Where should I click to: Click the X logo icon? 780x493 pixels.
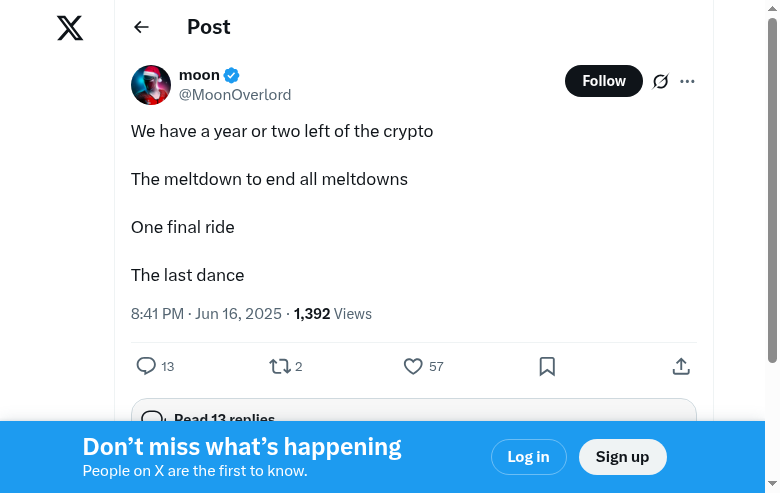pyautogui.click(x=70, y=28)
